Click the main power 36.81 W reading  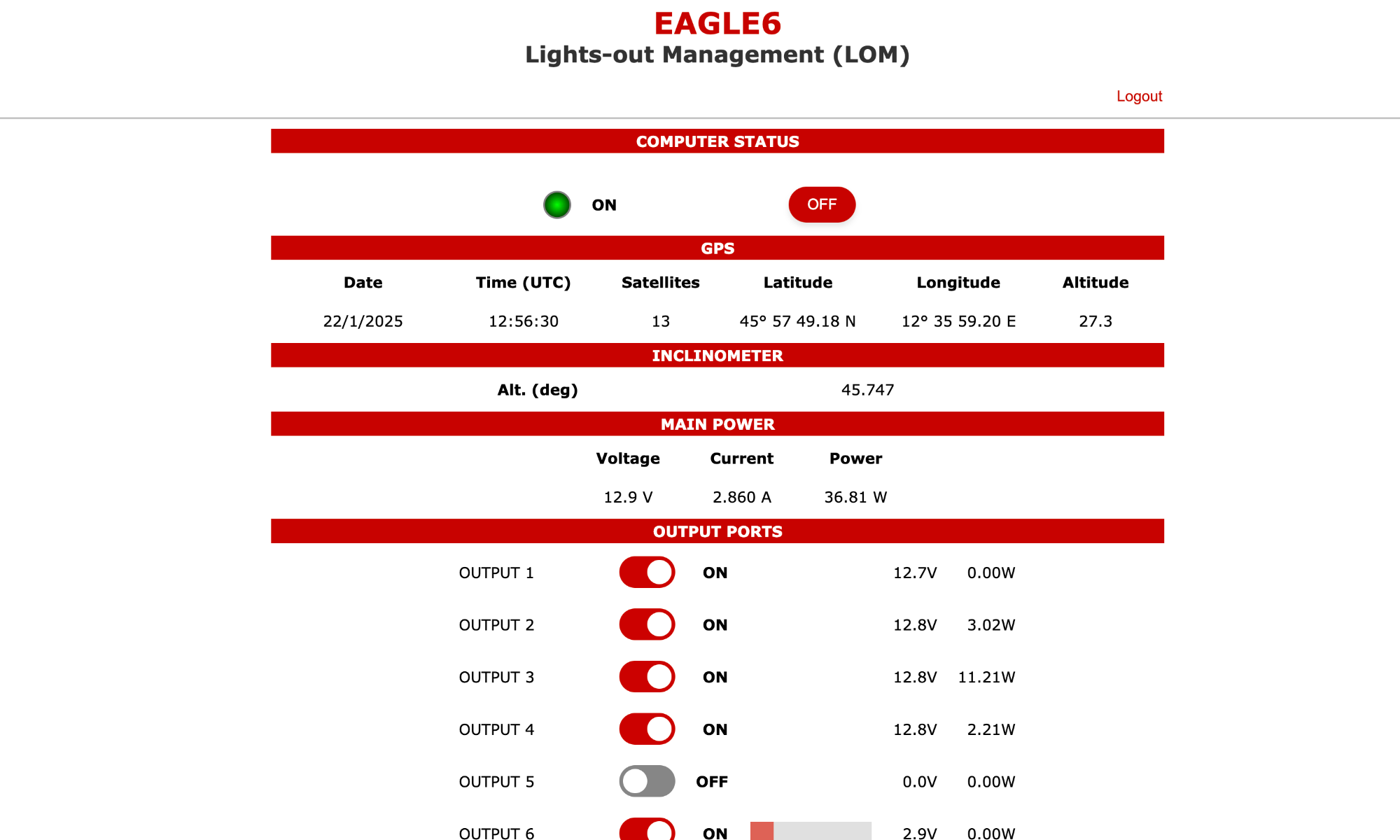pyautogui.click(x=855, y=497)
